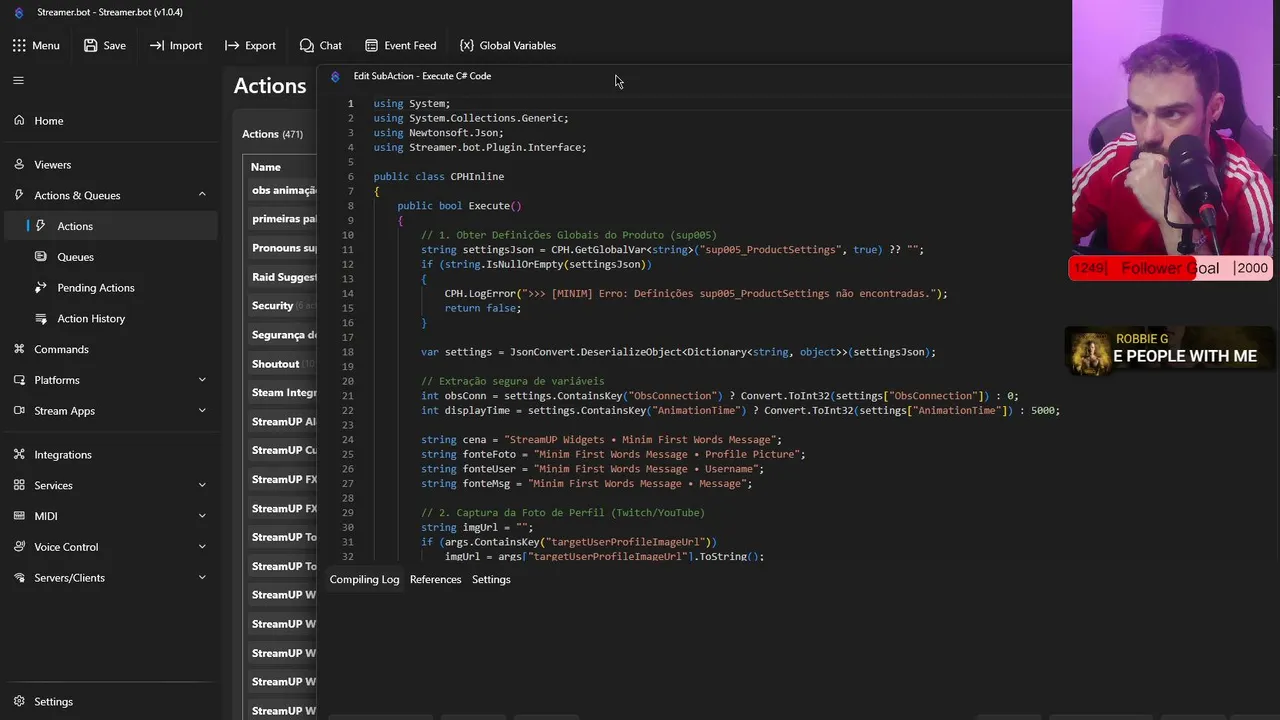The height and width of the screenshot is (720, 1280).
Task: Select the 'Raid Suggest' action group
Action: pos(284,277)
